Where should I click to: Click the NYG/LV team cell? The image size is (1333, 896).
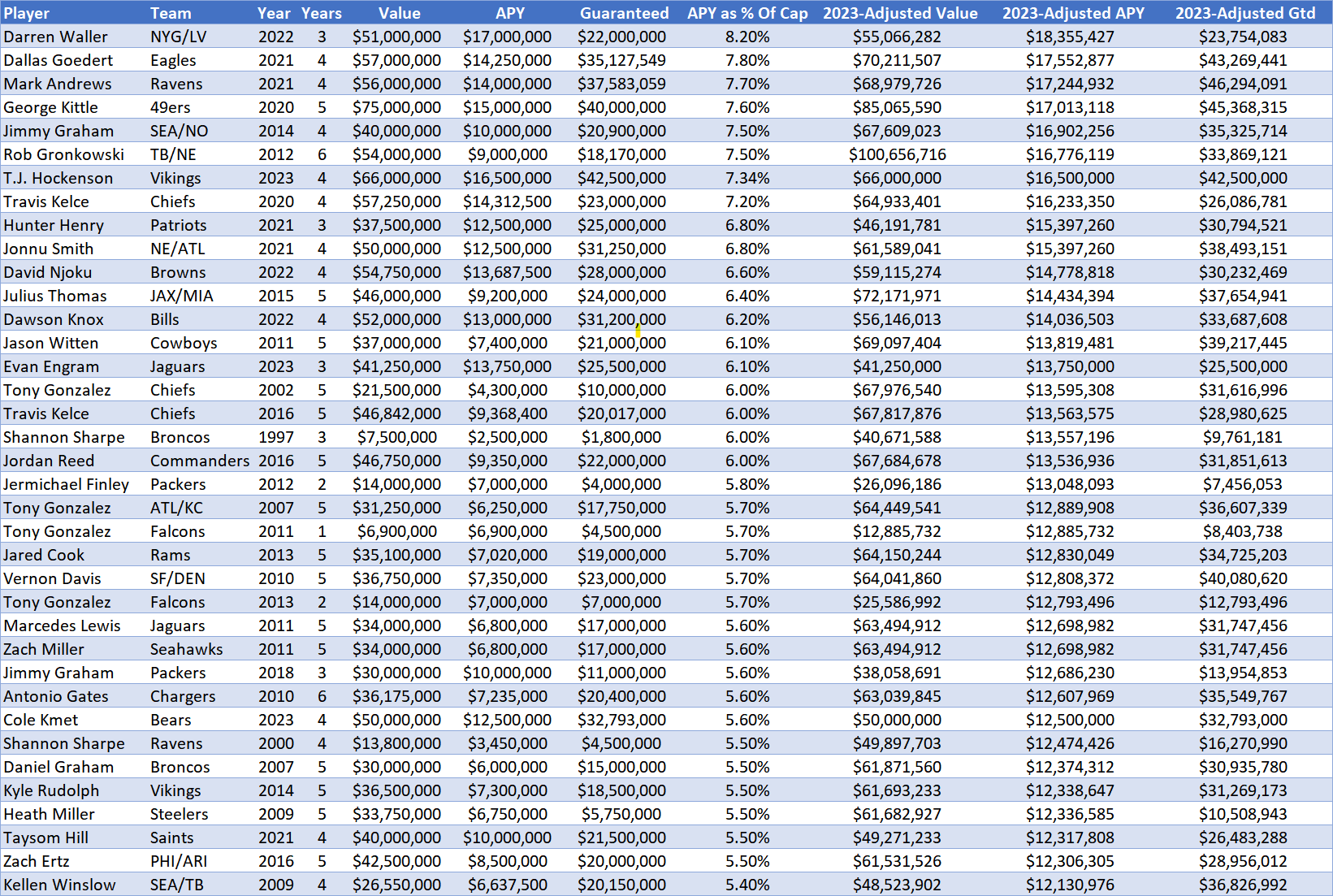pos(179,37)
